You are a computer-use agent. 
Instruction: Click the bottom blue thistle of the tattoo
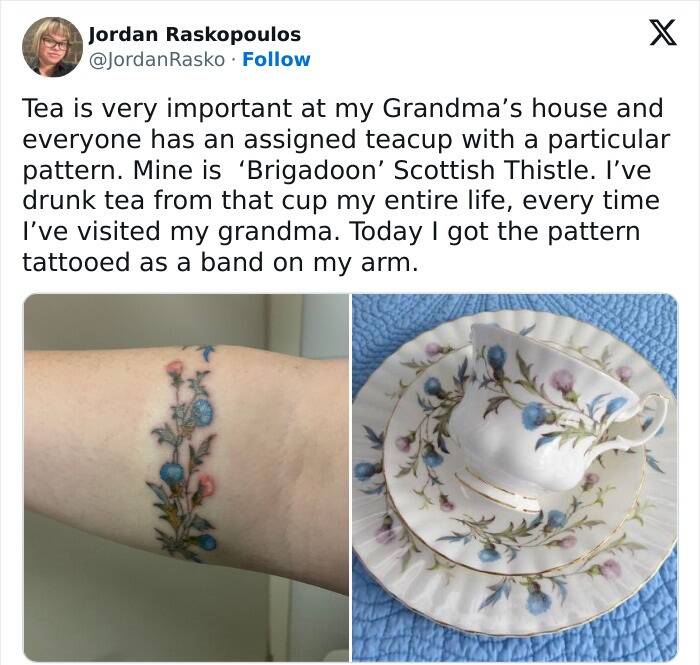(207, 542)
